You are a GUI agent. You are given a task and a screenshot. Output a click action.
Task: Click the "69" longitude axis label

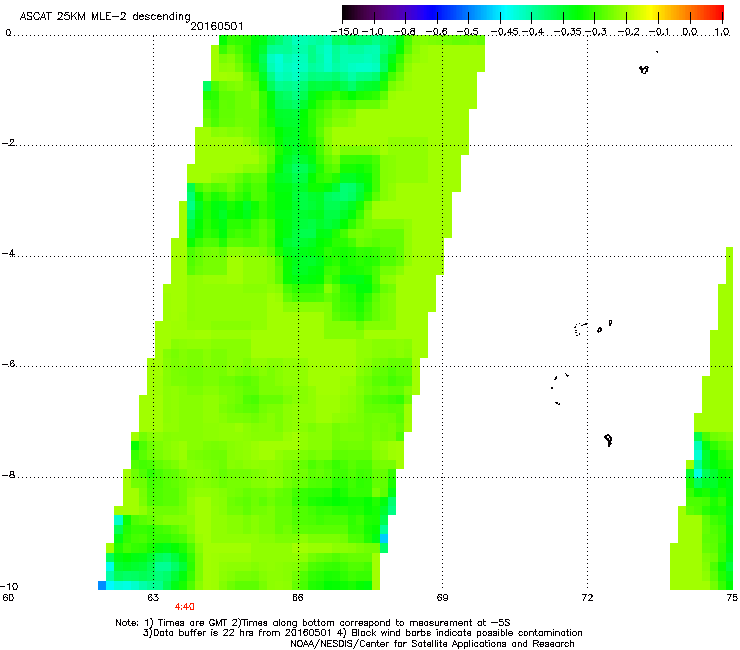tap(442, 598)
